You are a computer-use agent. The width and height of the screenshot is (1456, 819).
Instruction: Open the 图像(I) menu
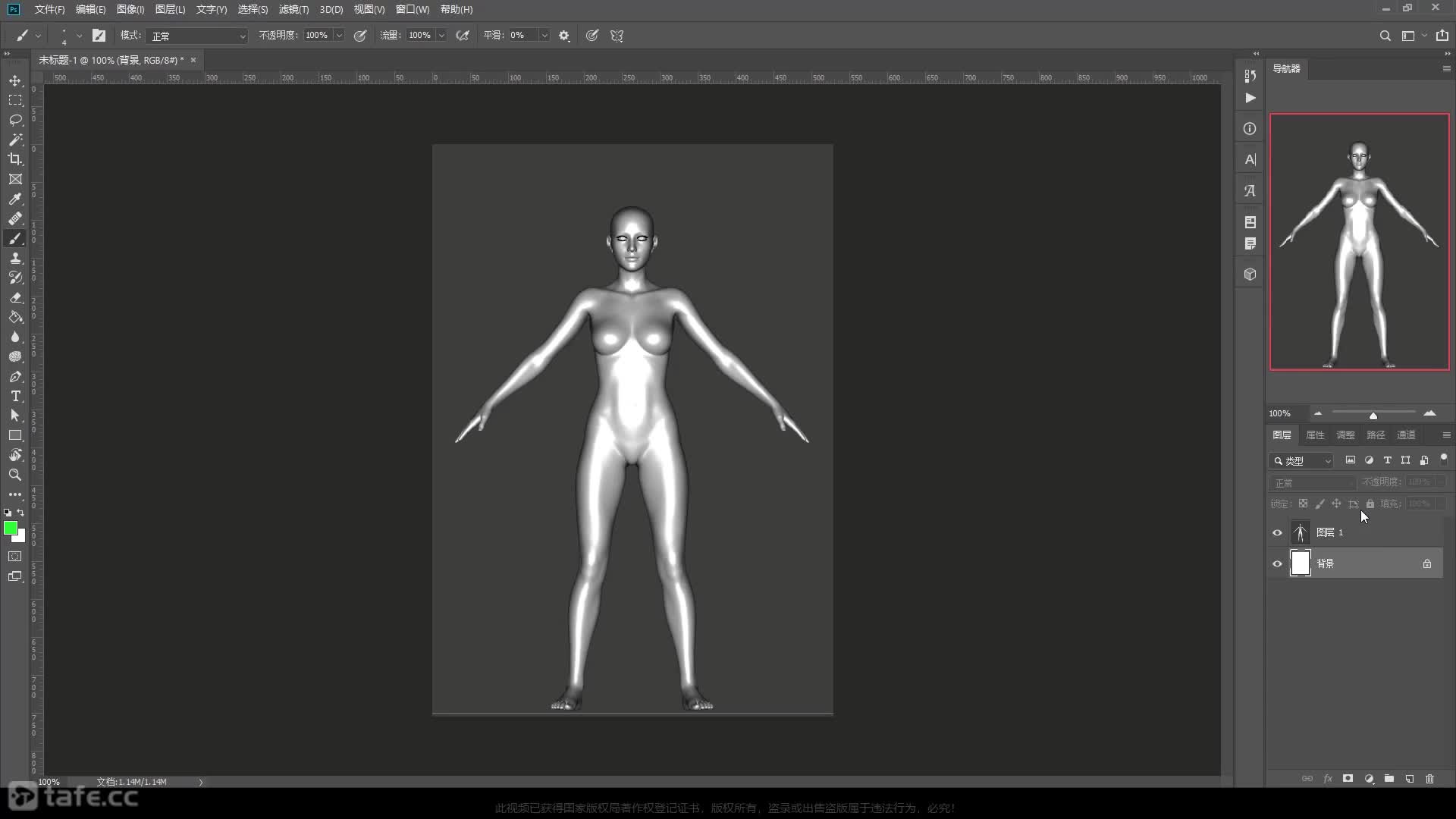(130, 9)
